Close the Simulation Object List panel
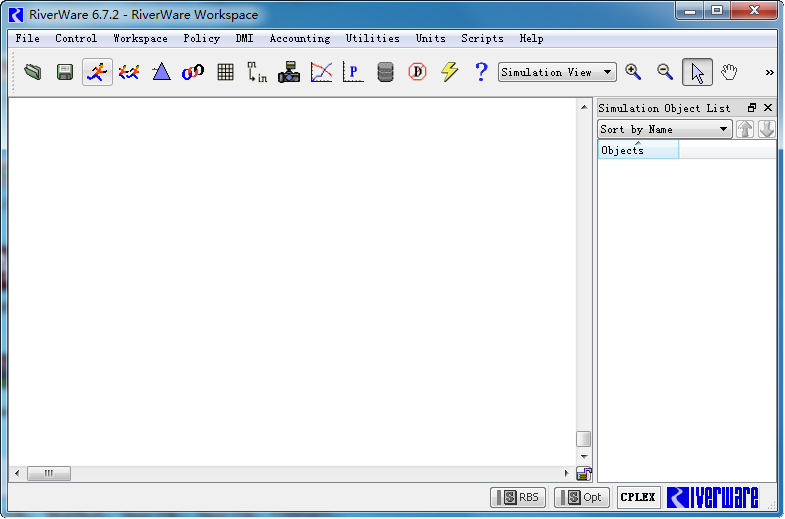The height and width of the screenshot is (519, 785). [x=768, y=108]
